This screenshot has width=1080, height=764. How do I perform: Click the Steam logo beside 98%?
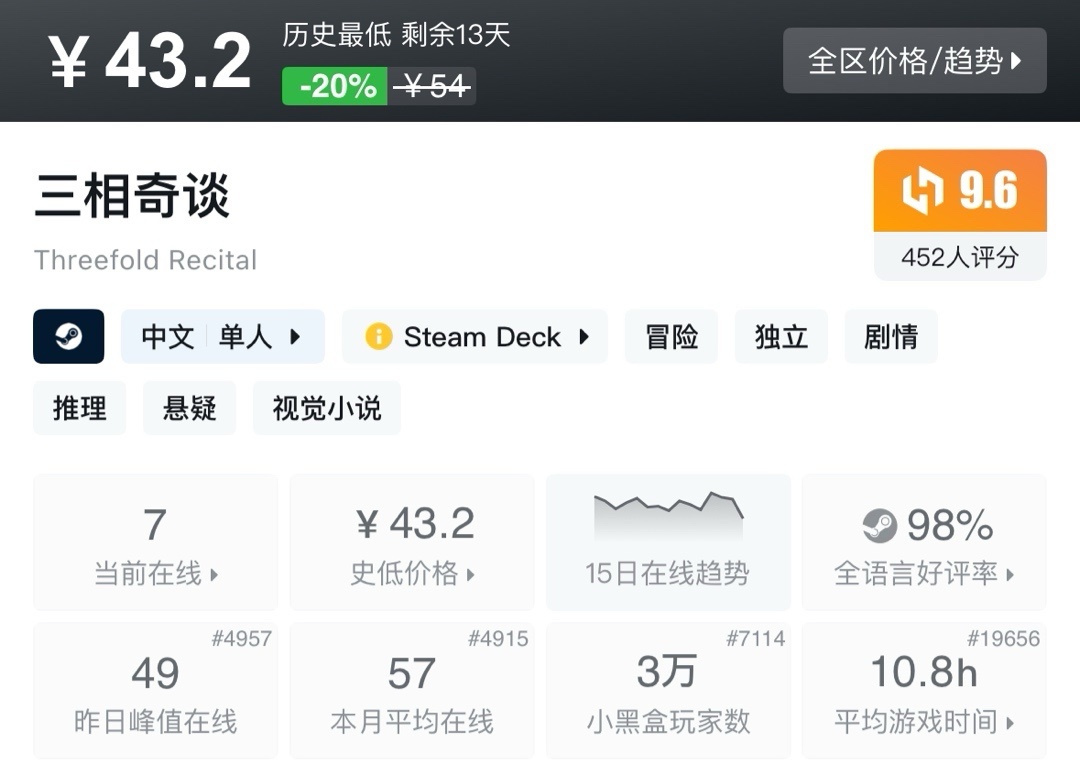pyautogui.click(x=880, y=525)
